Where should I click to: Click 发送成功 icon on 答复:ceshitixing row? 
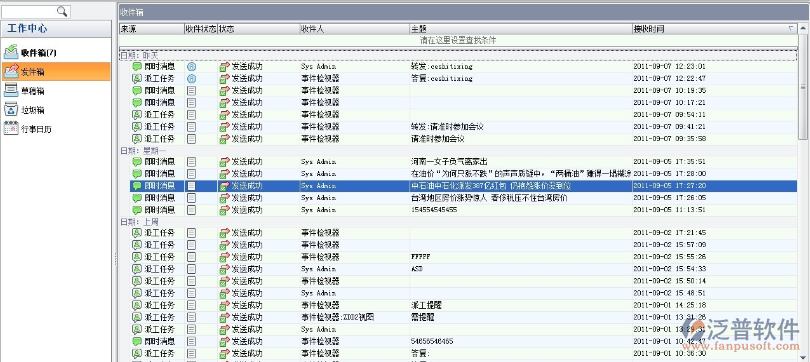pyautogui.click(x=224, y=78)
